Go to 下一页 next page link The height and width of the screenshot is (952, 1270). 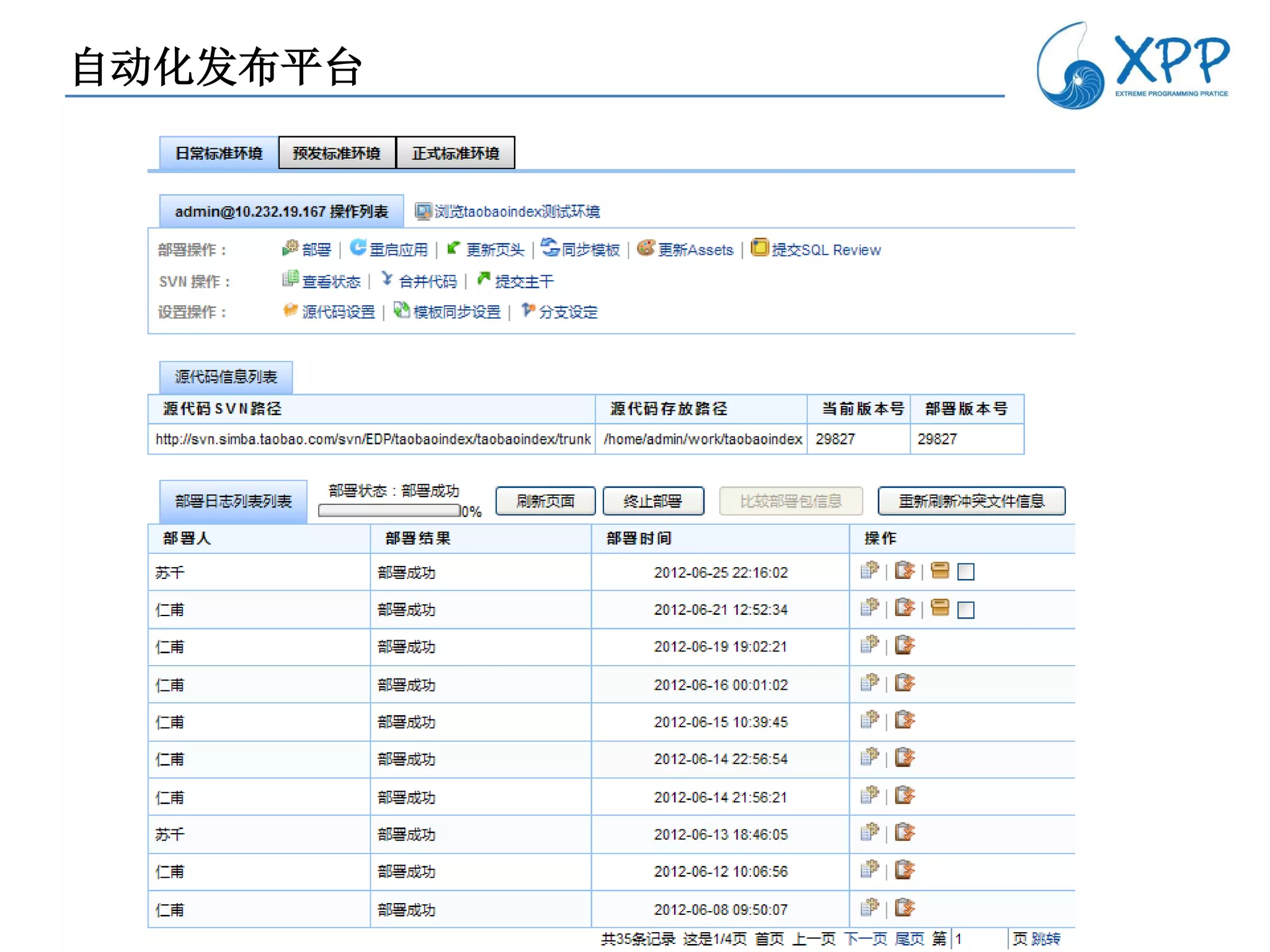tap(866, 939)
